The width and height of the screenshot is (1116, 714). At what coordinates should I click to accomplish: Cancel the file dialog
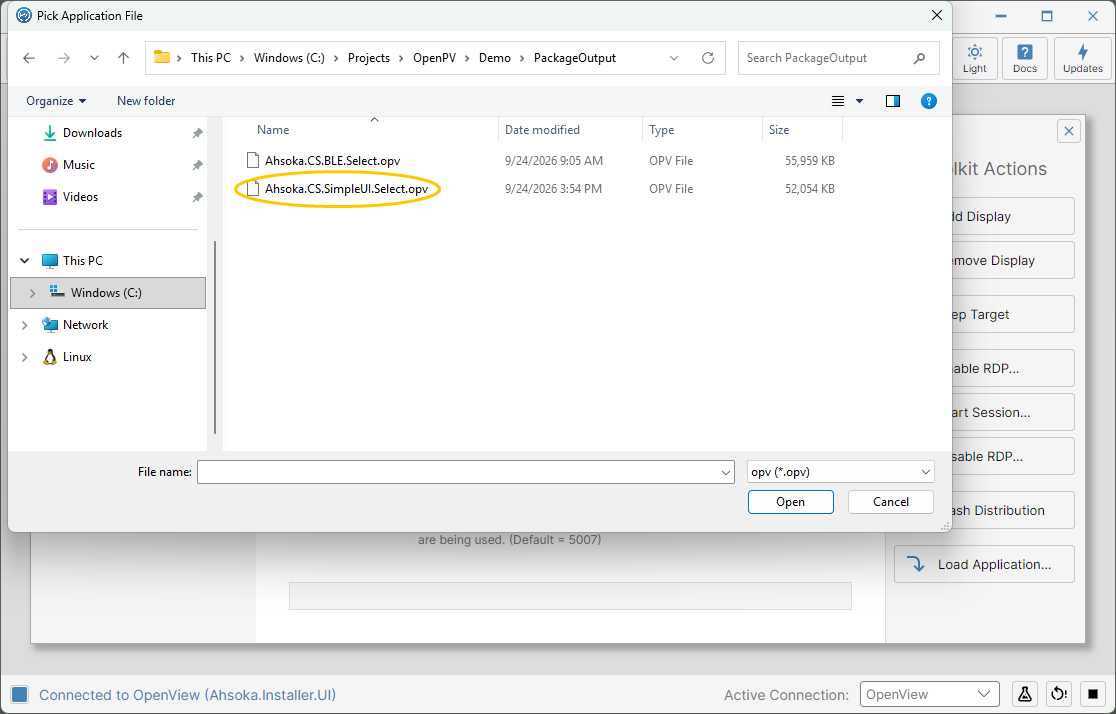pos(890,502)
